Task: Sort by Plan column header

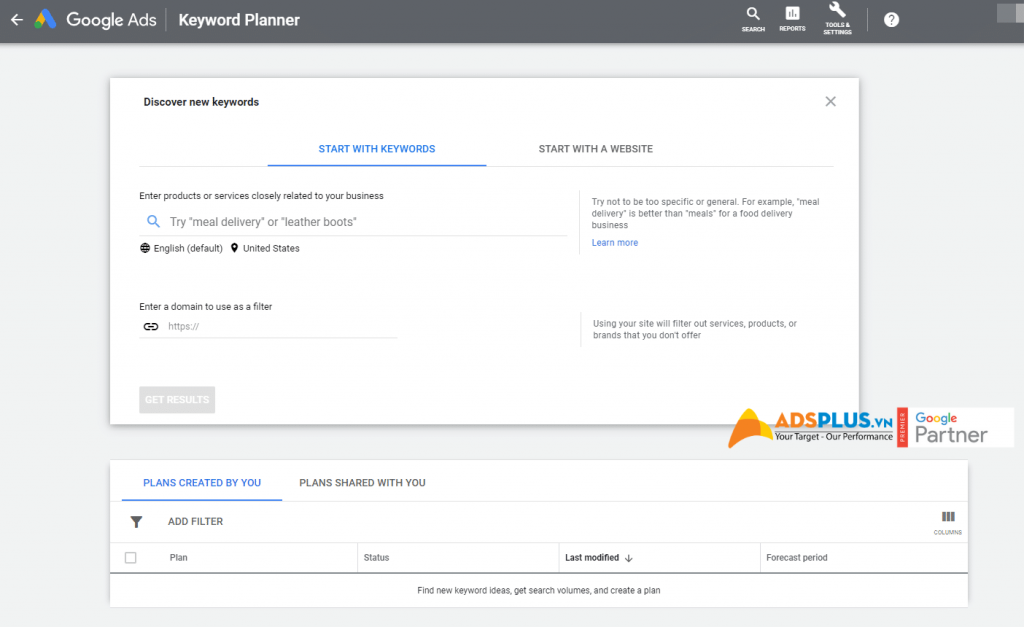Action: [178, 558]
